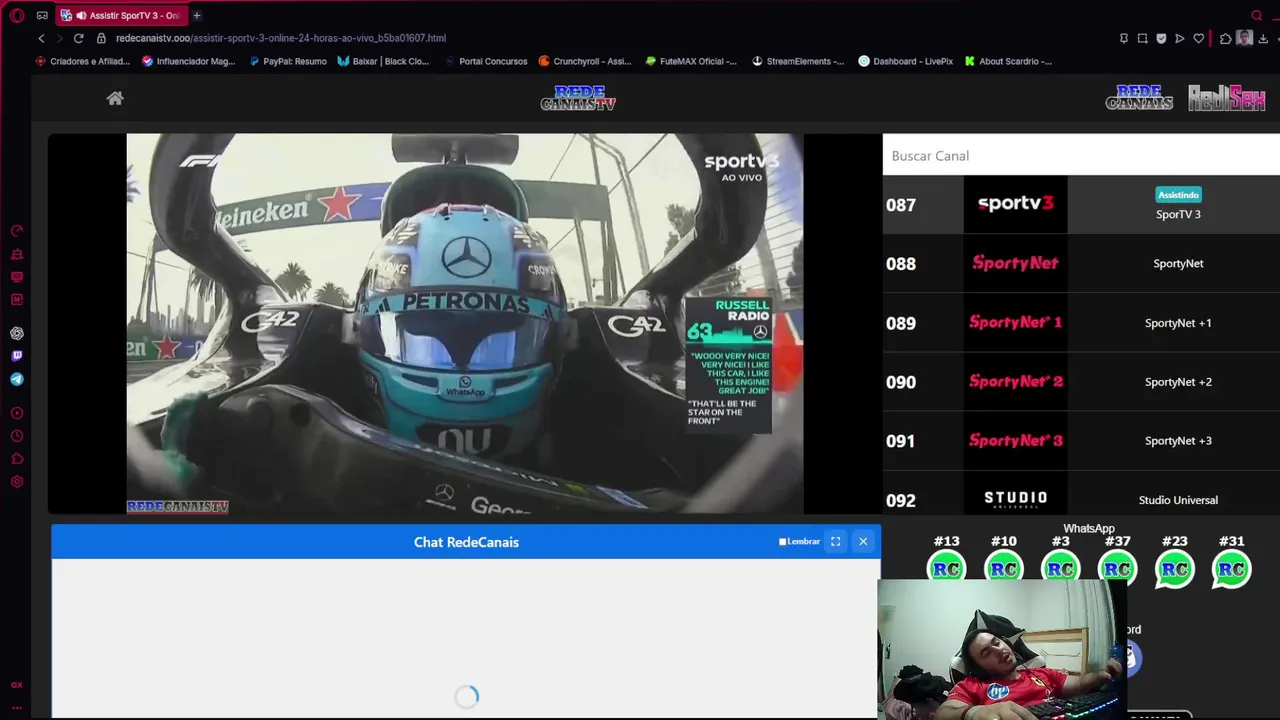Select channel 087 SporTV 3 row
The height and width of the screenshot is (720, 1280).
click(1081, 204)
